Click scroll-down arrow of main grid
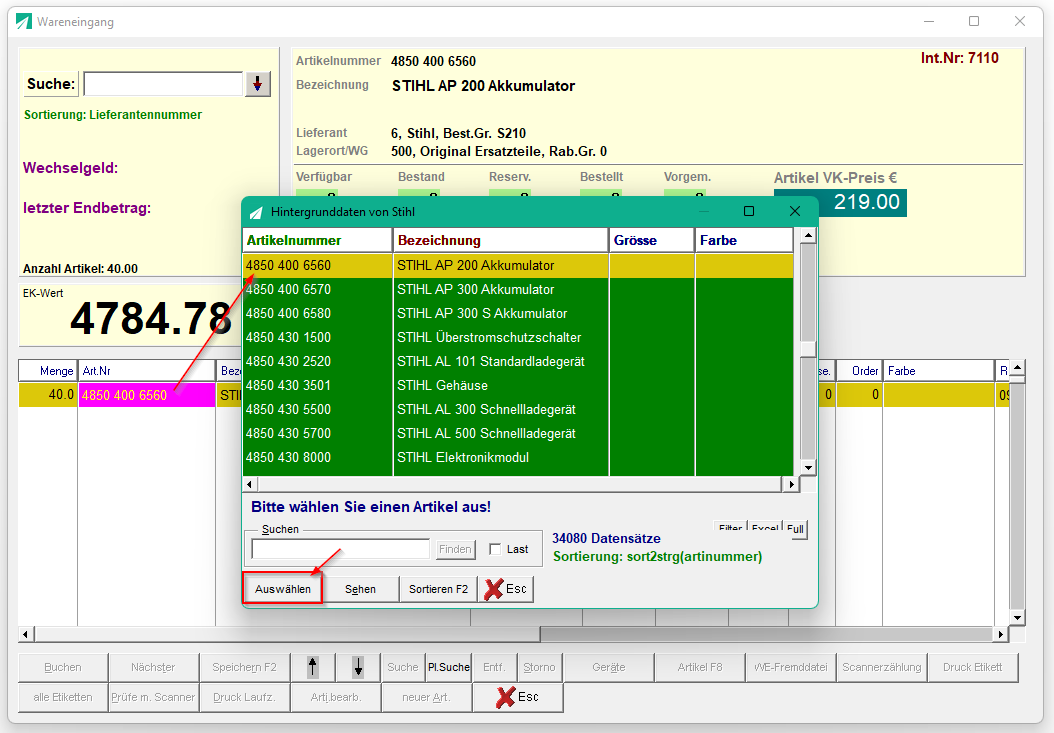1054x733 pixels. click(x=1018, y=618)
